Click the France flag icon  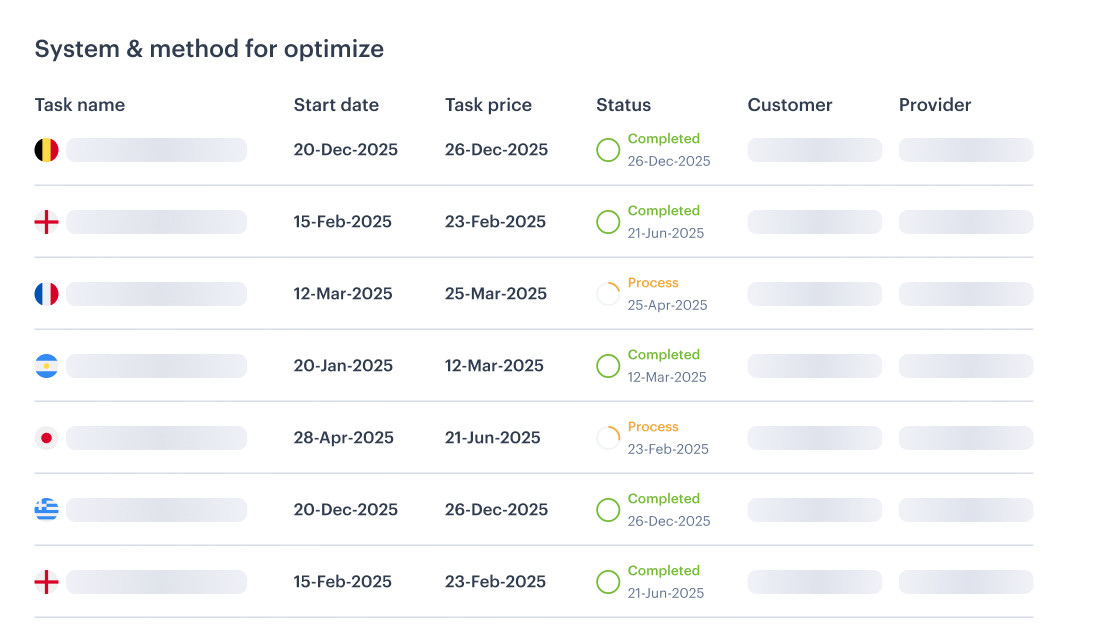47,294
